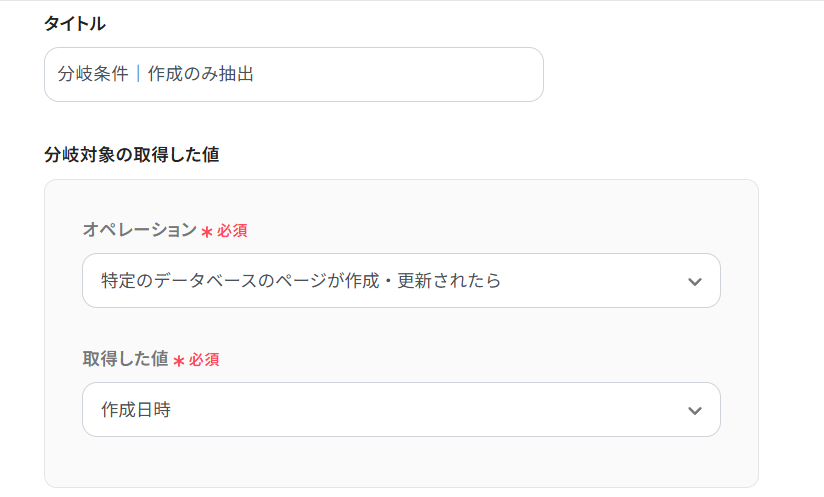Open the 取得した値 combo box

tap(400, 410)
